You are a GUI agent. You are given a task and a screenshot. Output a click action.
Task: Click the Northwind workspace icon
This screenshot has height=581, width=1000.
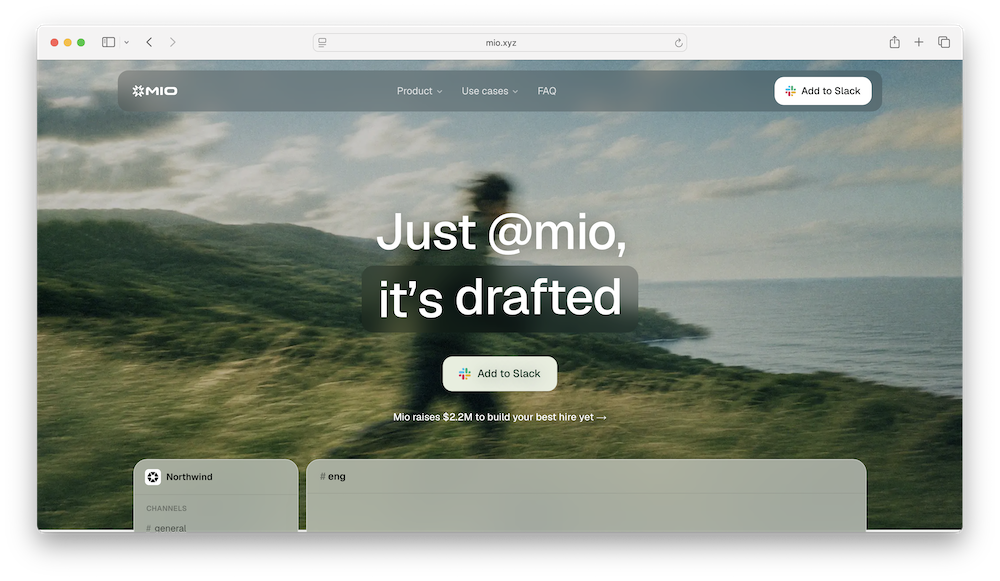[x=153, y=477]
